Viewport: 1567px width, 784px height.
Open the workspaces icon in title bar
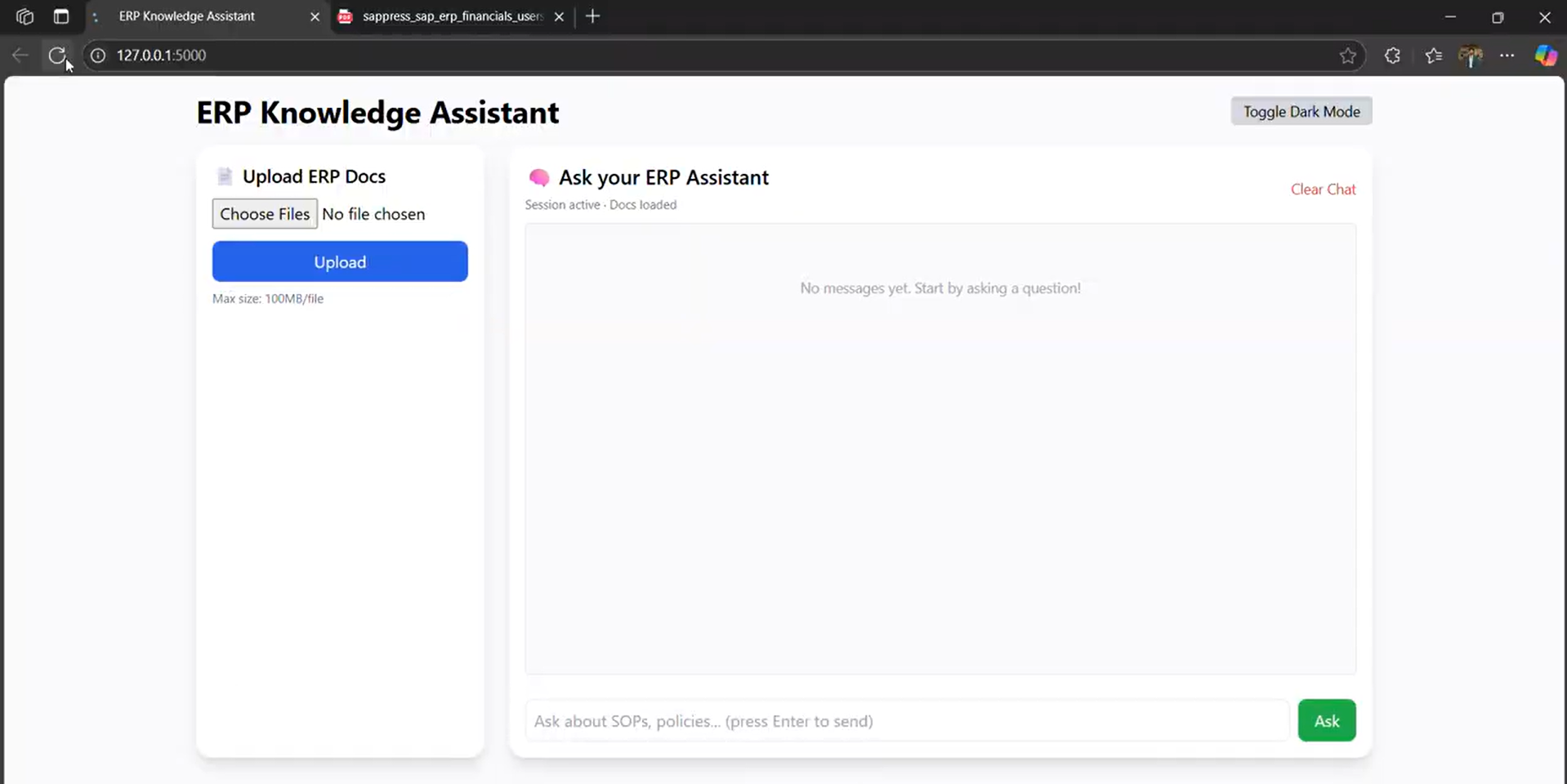pyautogui.click(x=25, y=16)
